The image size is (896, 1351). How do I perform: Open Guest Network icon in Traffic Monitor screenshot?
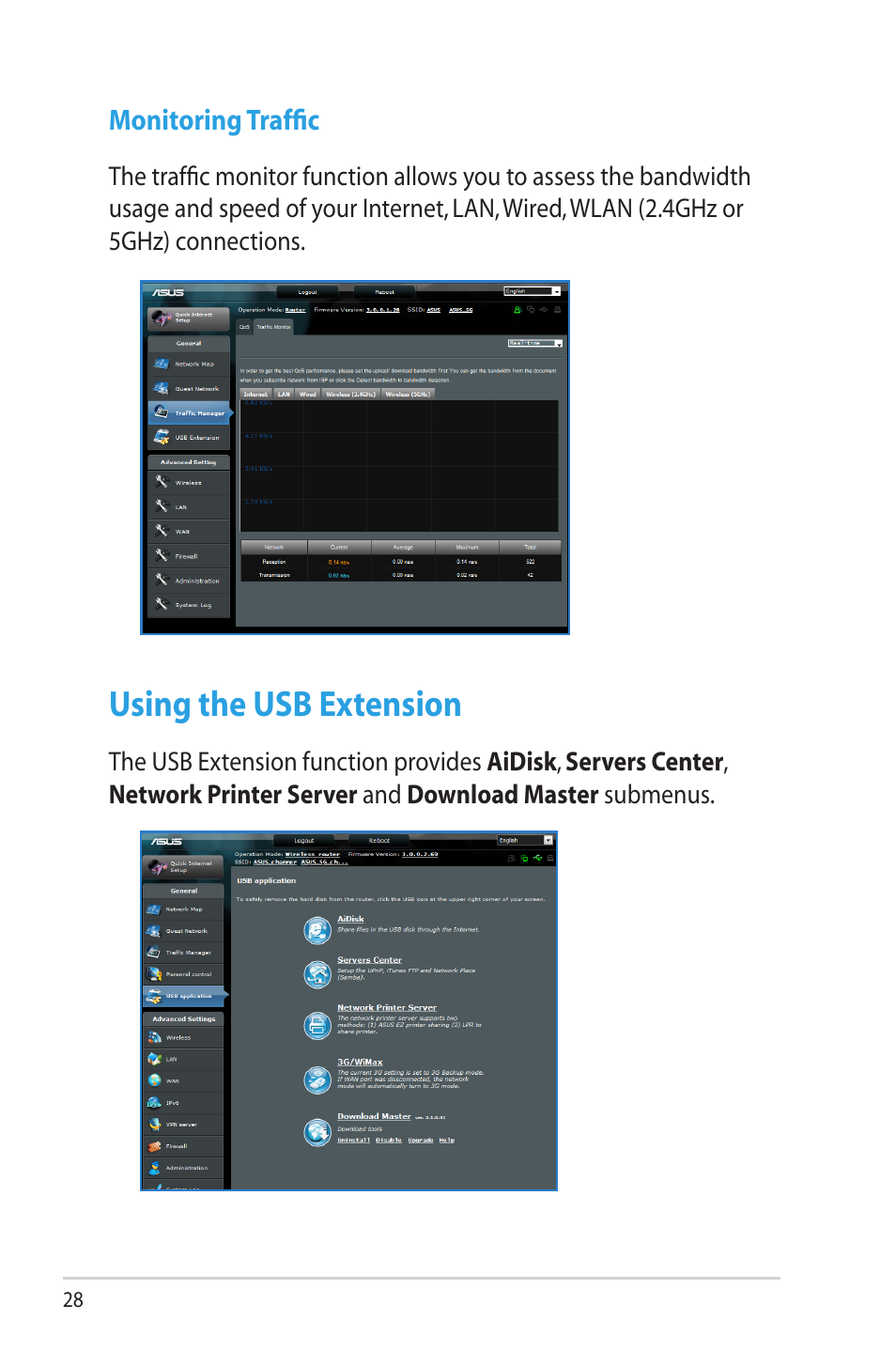161,388
